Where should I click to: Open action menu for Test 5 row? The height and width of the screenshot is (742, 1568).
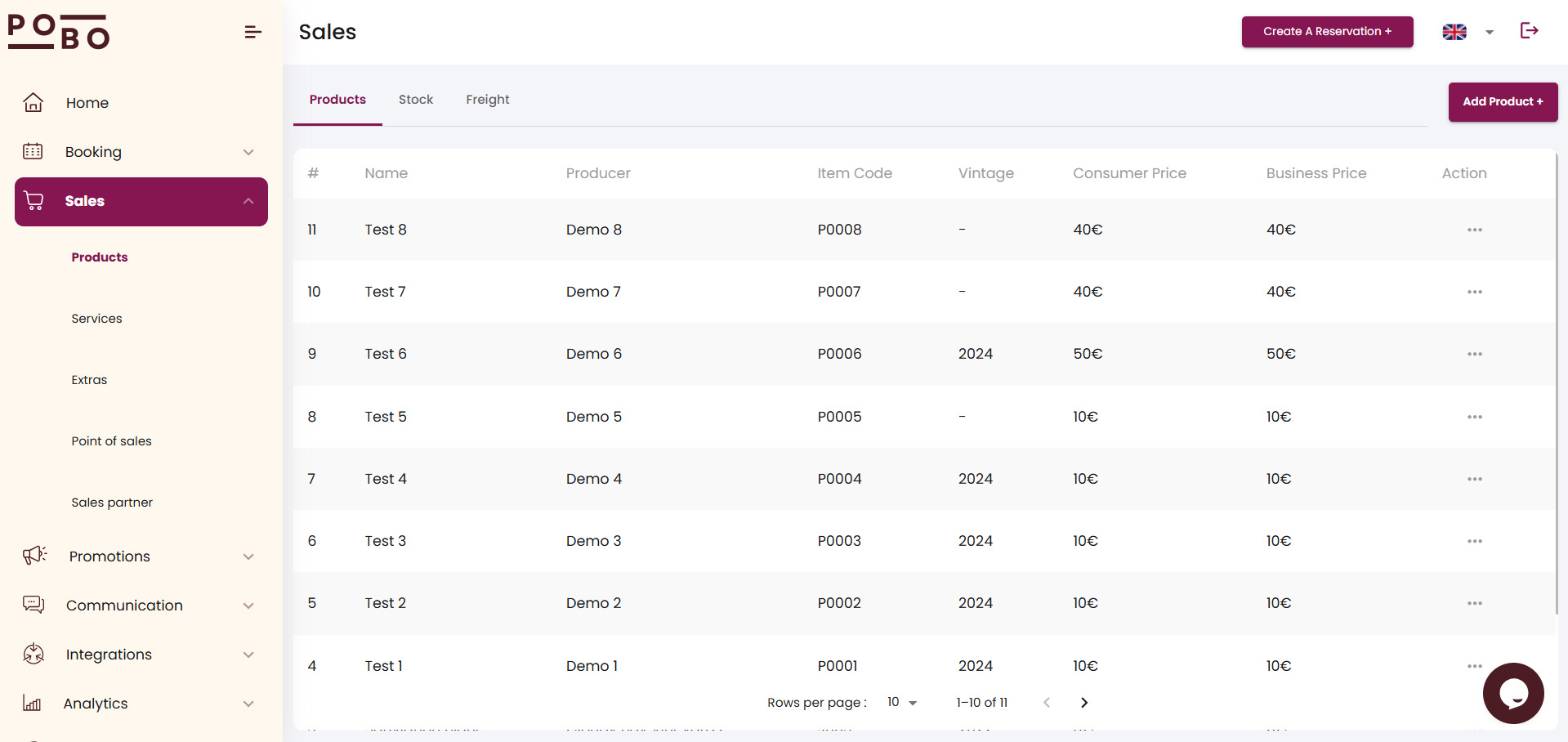point(1474,417)
